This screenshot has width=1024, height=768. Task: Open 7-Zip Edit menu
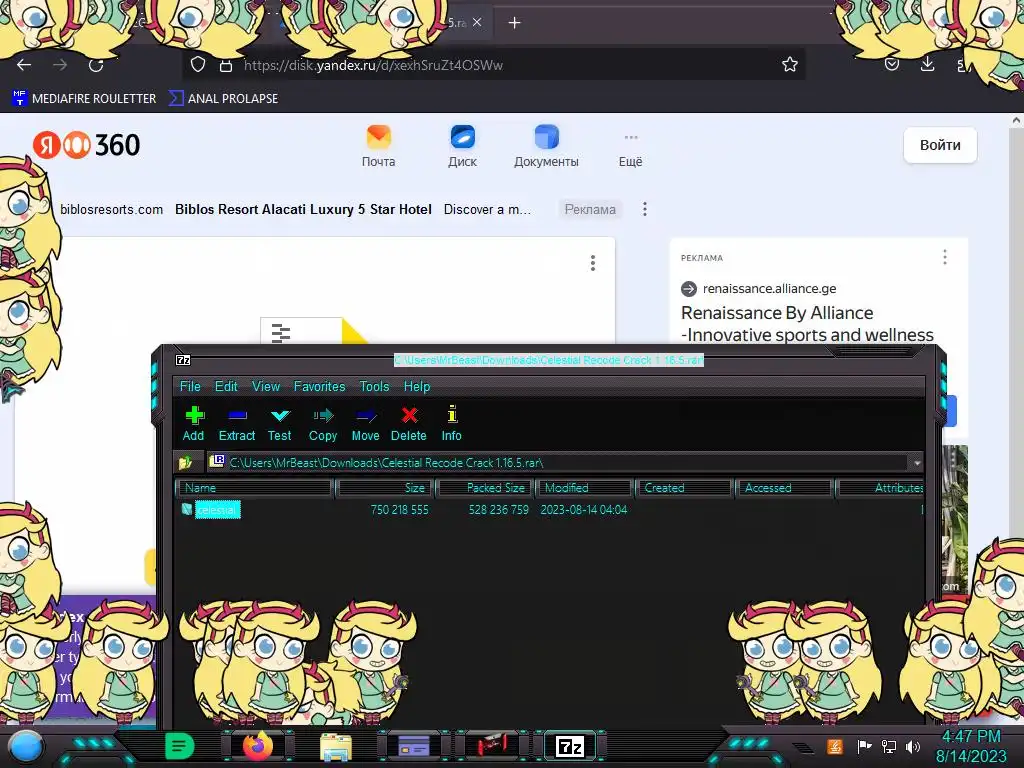point(226,387)
